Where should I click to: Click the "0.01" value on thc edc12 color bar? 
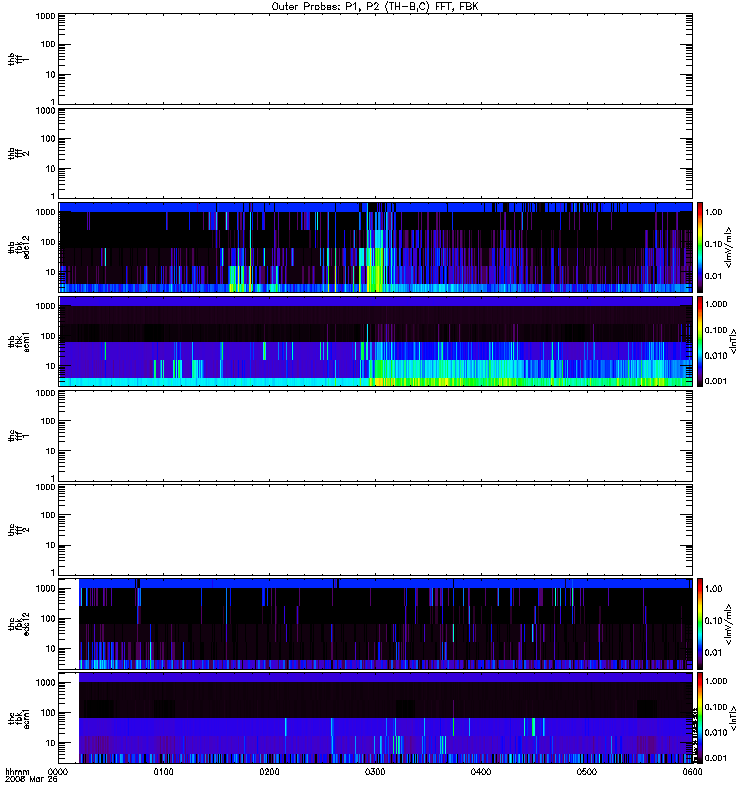(x=713, y=653)
